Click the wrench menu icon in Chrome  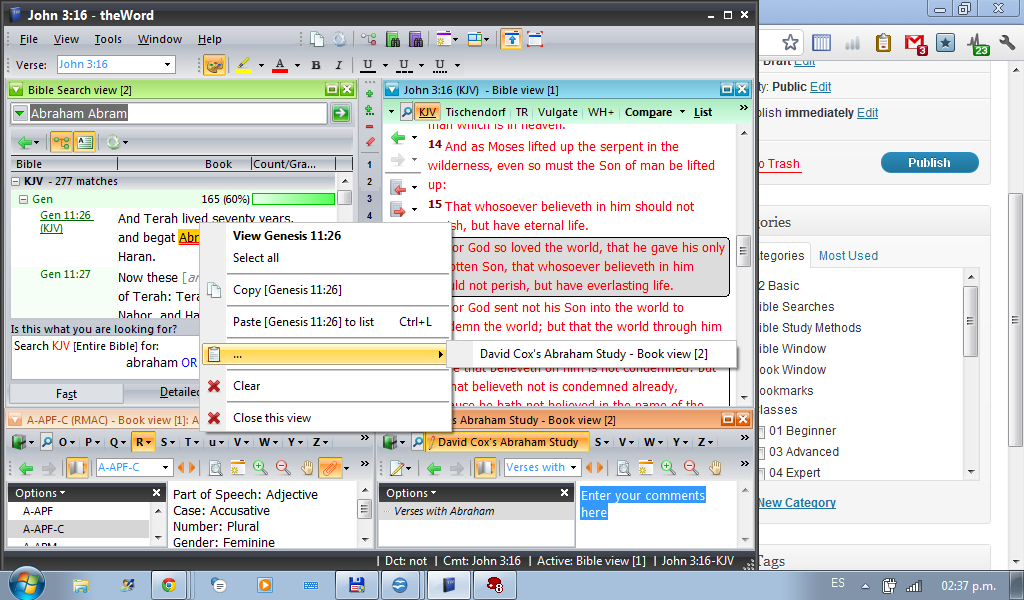coord(1006,43)
